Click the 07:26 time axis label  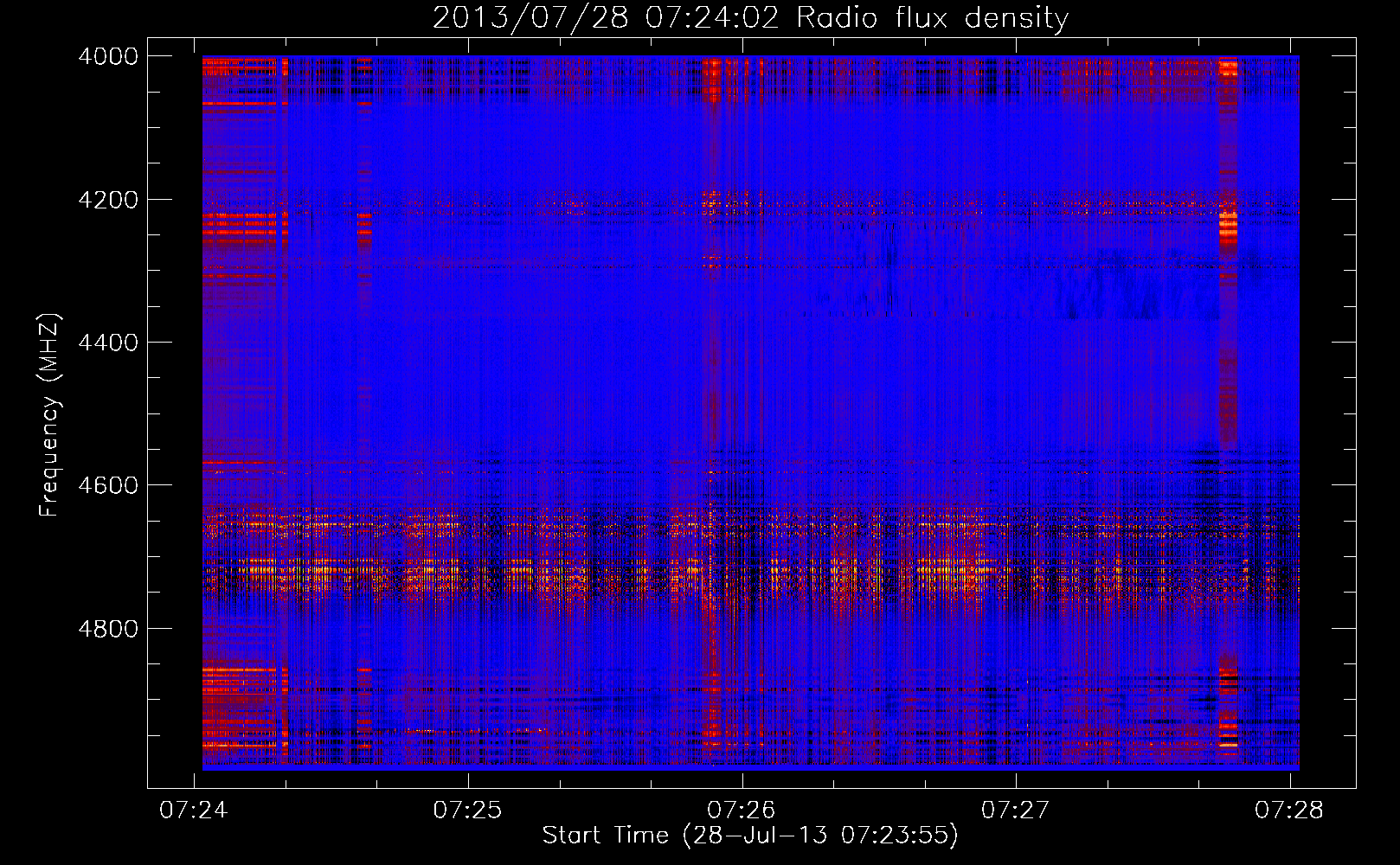[x=742, y=810]
